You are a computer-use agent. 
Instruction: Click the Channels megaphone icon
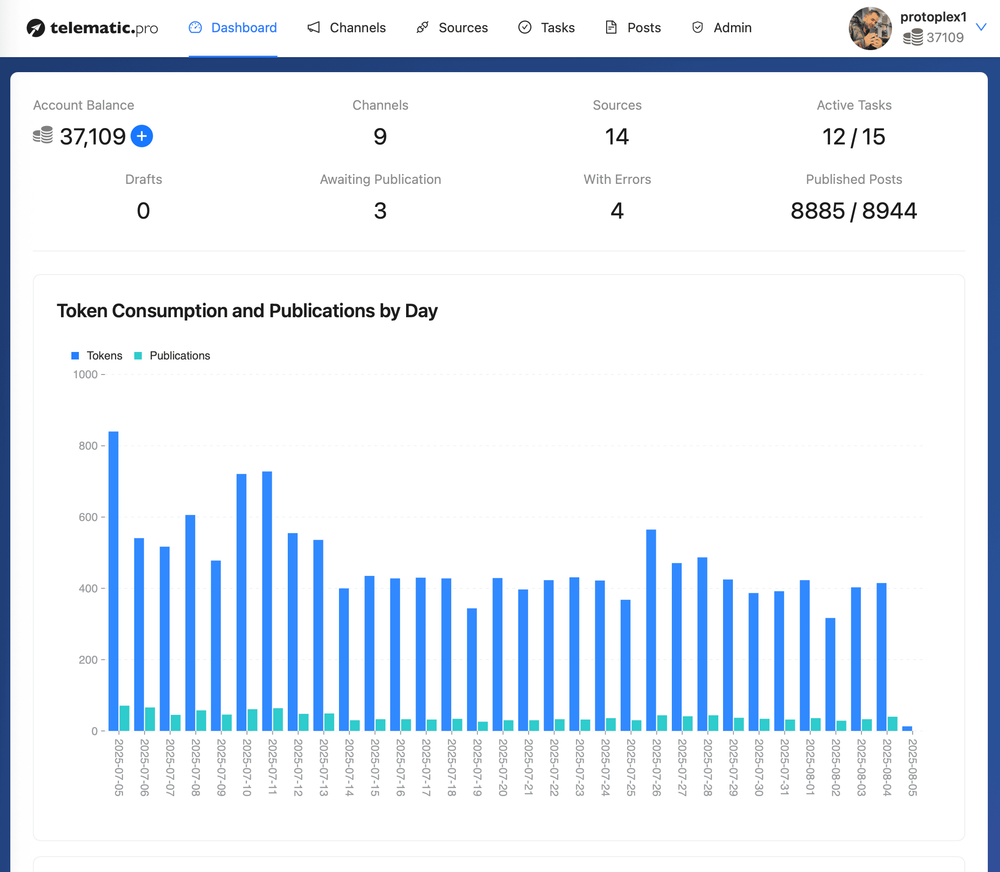click(314, 27)
